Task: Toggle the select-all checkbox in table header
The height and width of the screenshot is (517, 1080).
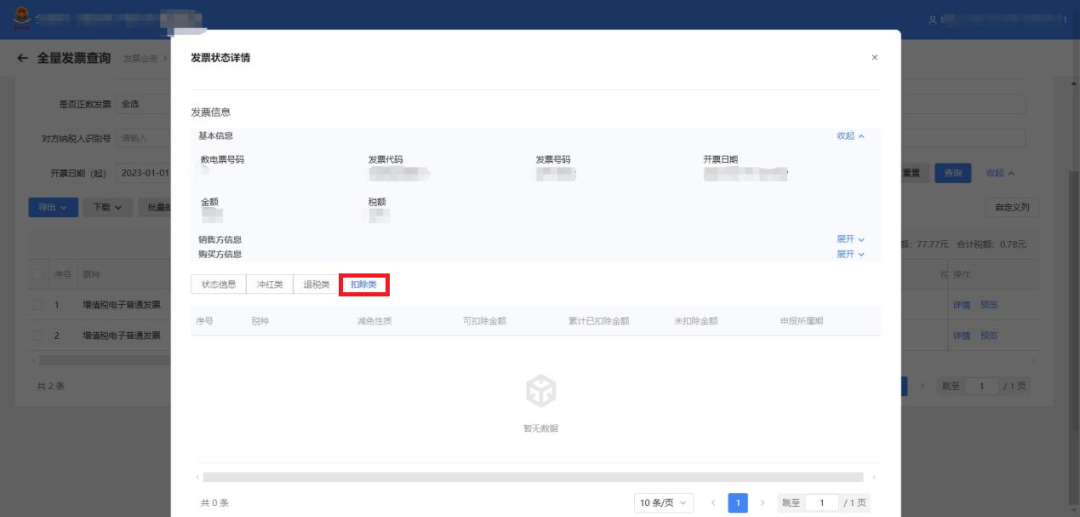Action: [38, 275]
